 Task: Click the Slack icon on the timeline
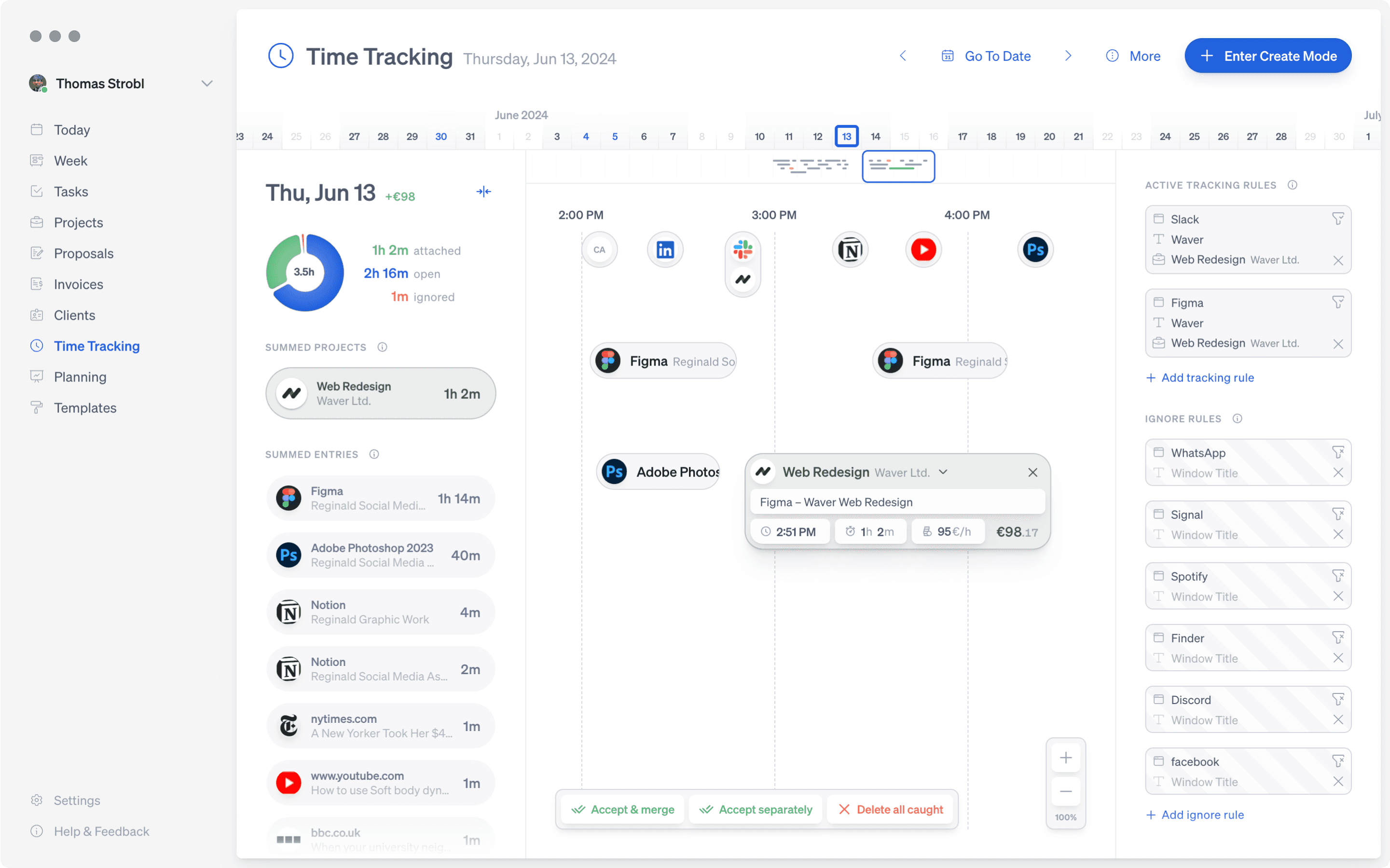743,250
